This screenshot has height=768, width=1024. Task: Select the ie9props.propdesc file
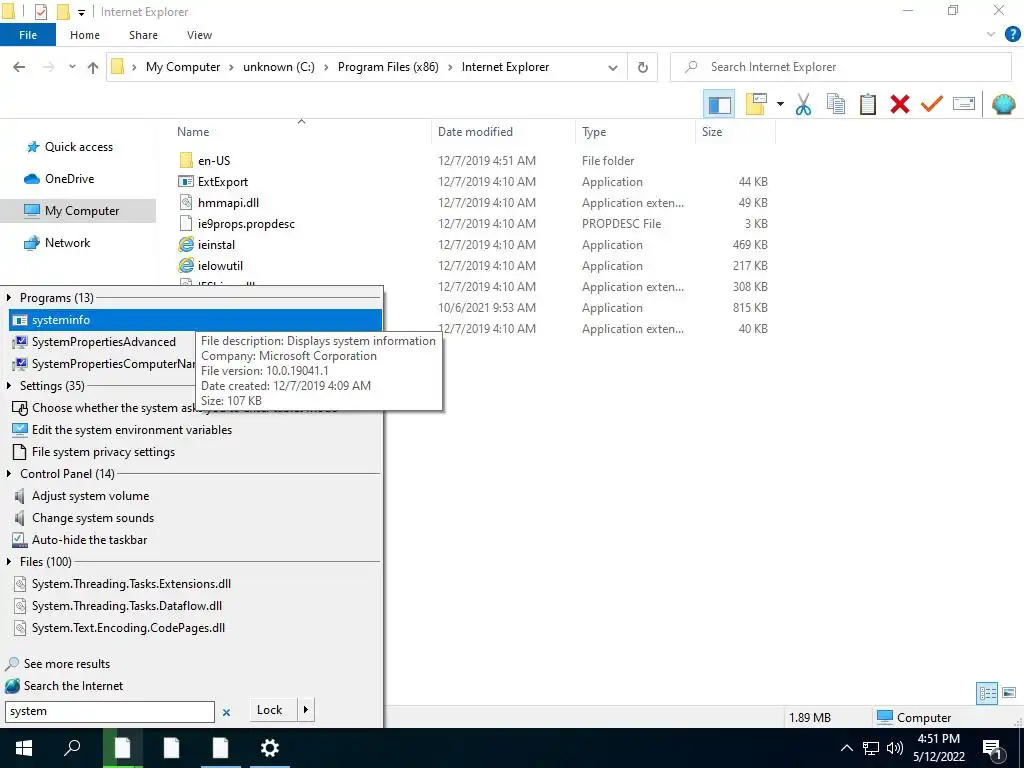coord(246,223)
